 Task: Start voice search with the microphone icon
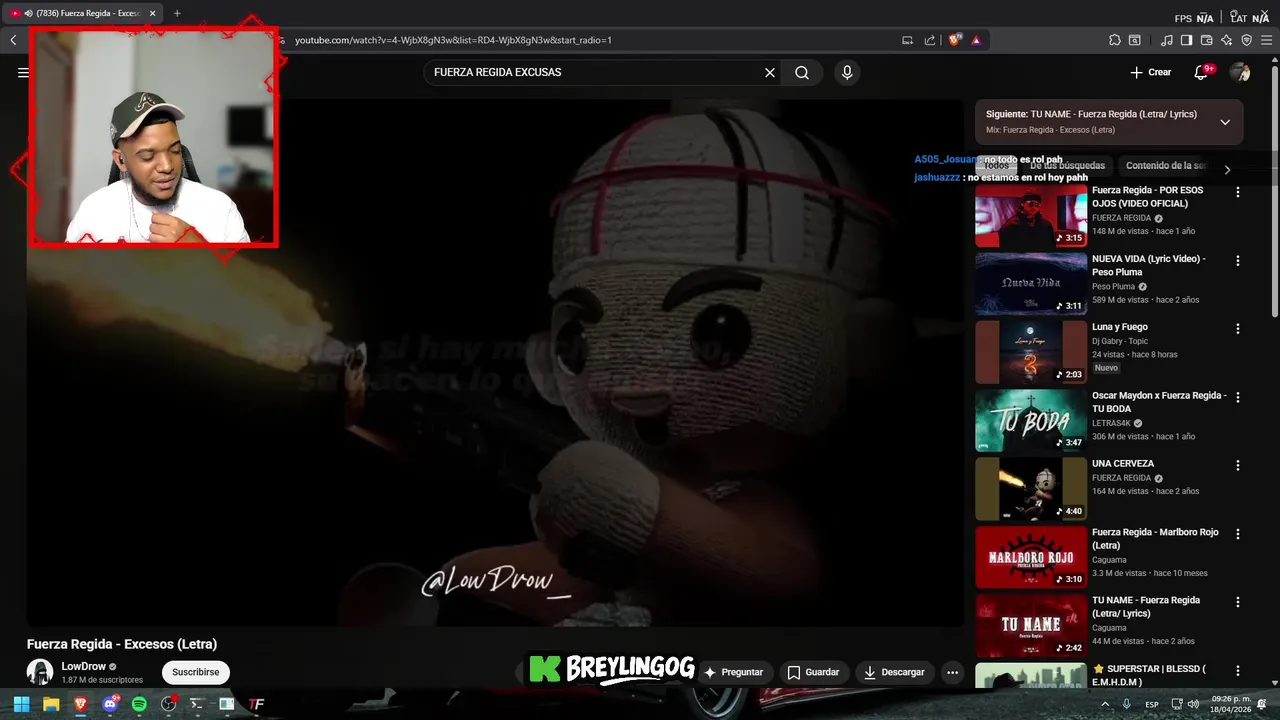847,72
